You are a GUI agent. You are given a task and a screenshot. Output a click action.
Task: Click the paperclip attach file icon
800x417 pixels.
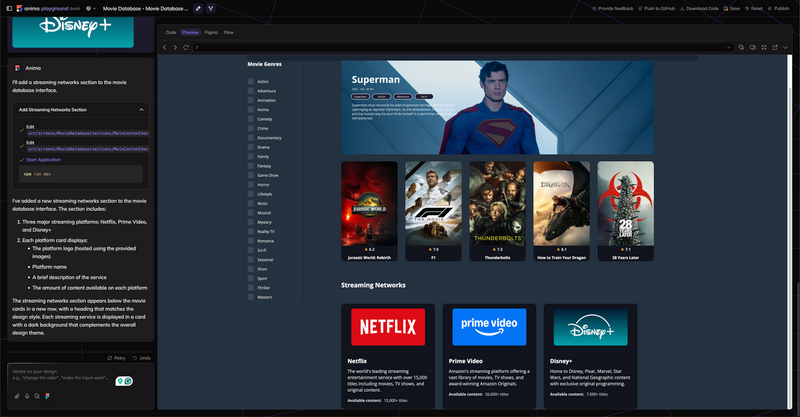coord(17,396)
